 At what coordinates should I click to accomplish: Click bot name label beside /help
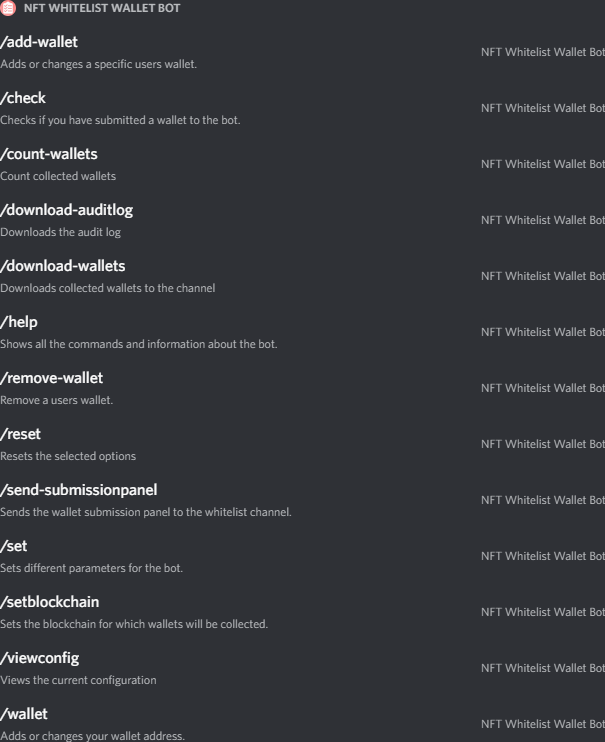click(542, 331)
